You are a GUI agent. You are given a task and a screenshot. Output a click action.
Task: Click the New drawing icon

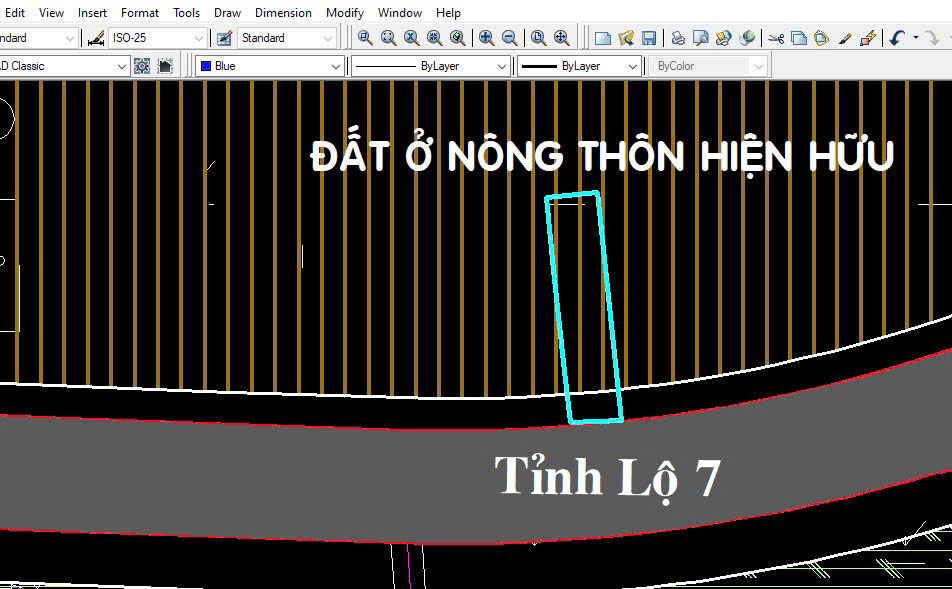tap(603, 38)
